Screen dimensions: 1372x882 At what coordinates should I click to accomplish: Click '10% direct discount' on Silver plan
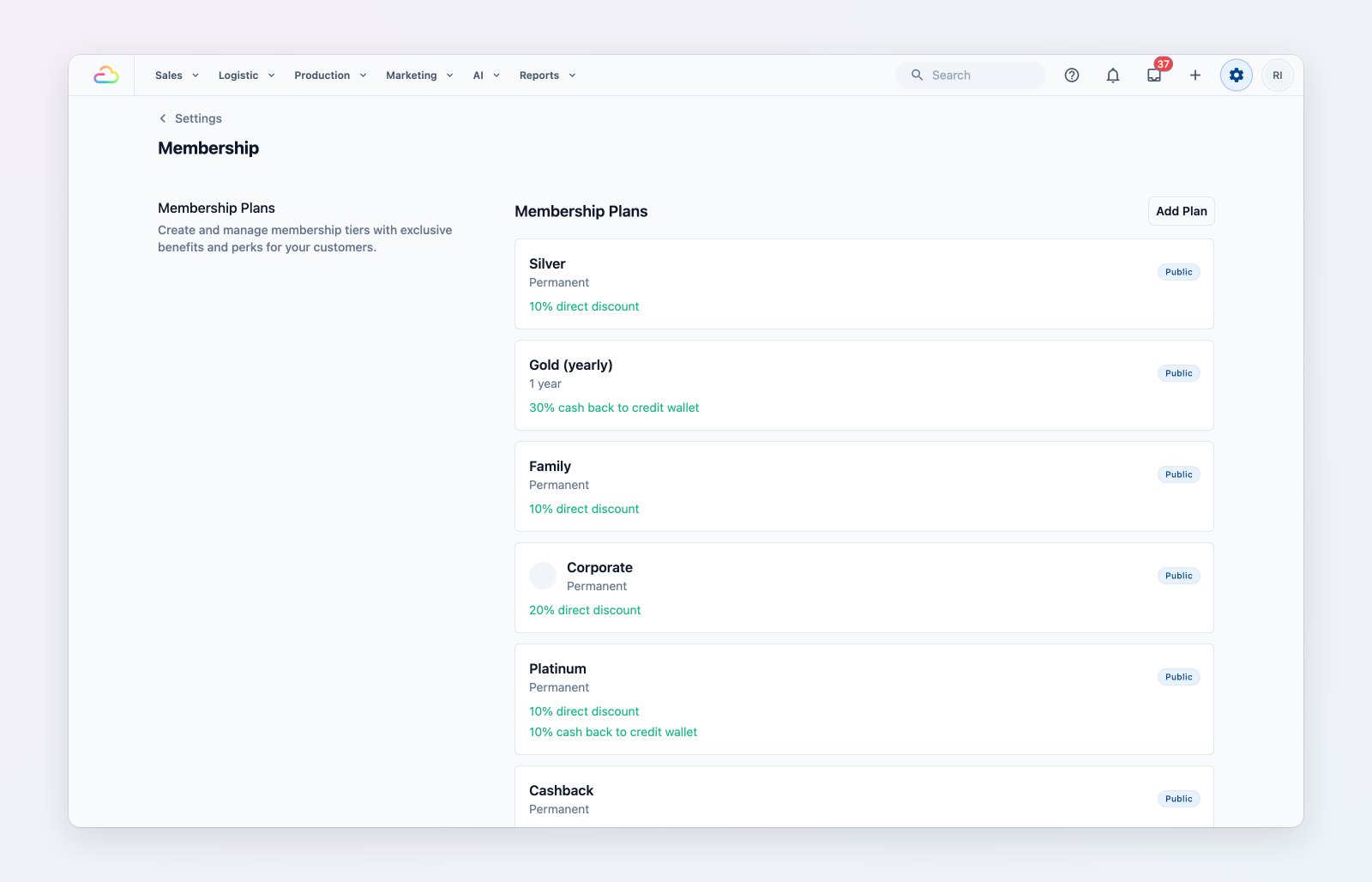point(584,306)
